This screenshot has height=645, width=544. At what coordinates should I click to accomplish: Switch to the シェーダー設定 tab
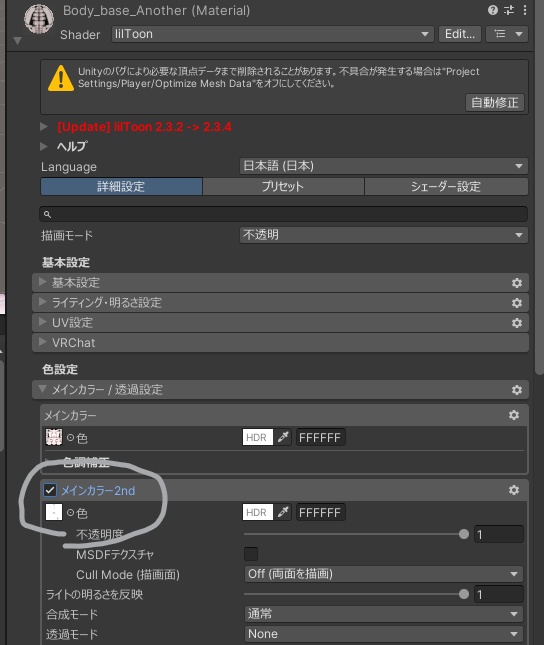tap(446, 186)
